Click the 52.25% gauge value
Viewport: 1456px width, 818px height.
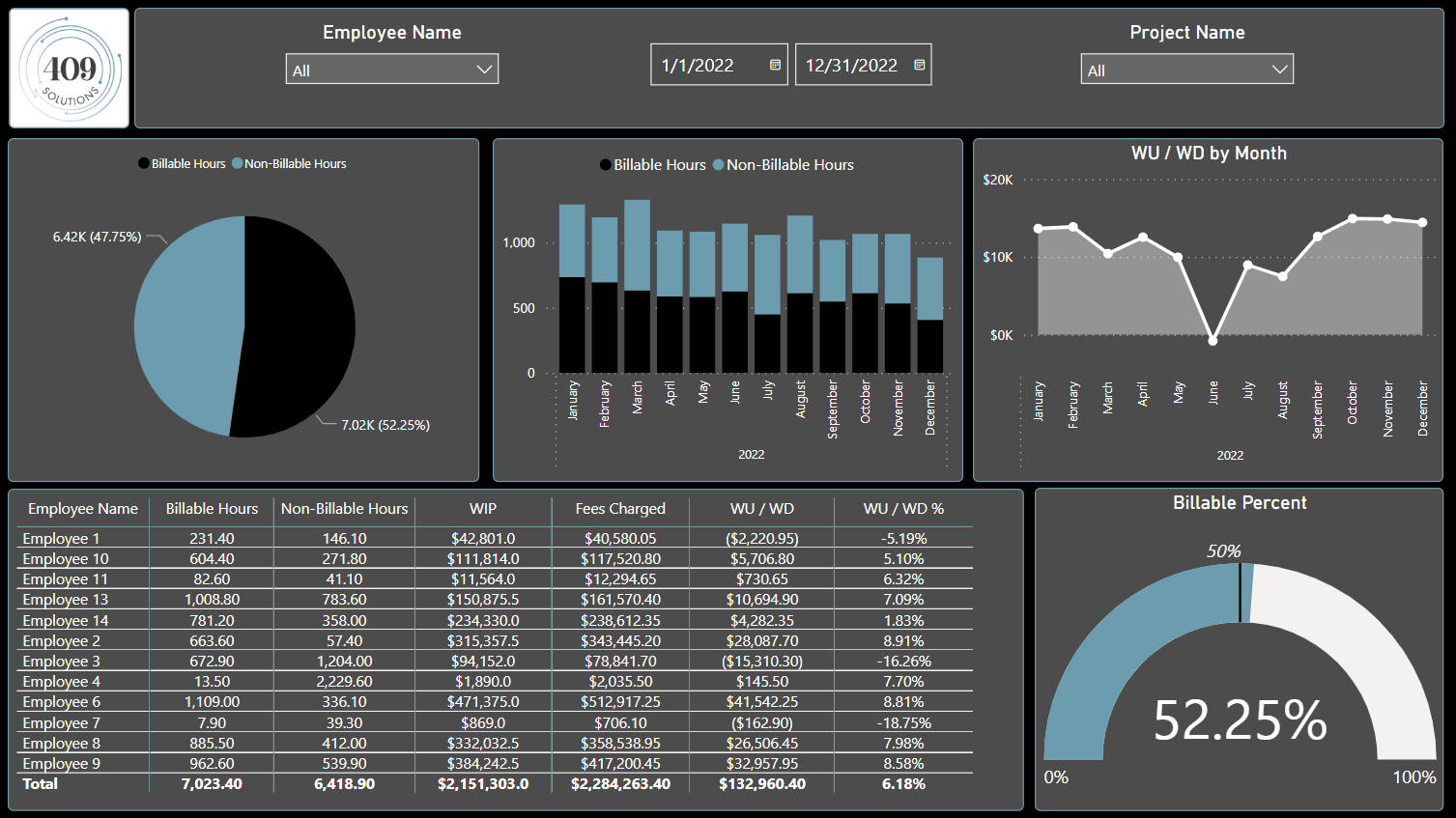[1240, 720]
